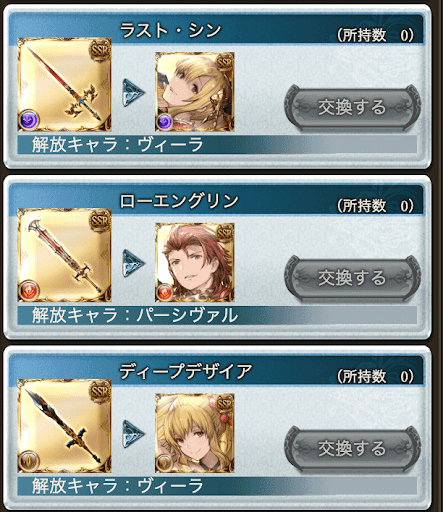Select the パーシヴァル character portrait
Screen dimensions: 443x512
point(195,262)
